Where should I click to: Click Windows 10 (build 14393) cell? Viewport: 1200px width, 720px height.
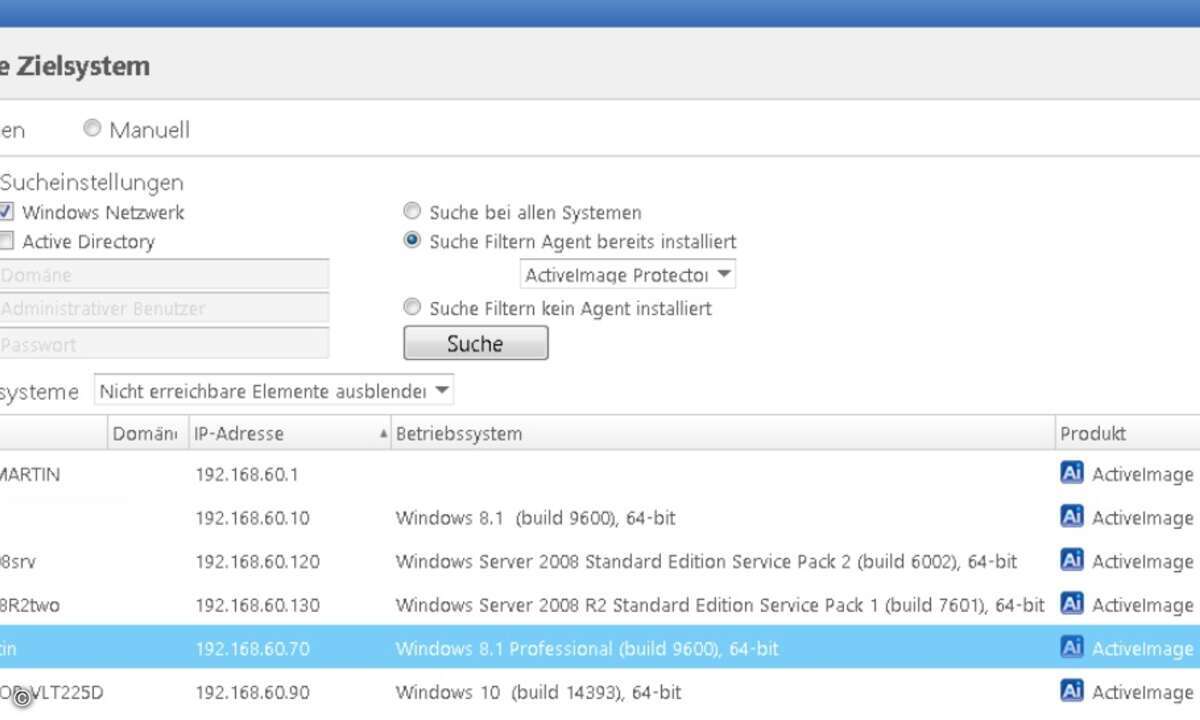point(539,692)
